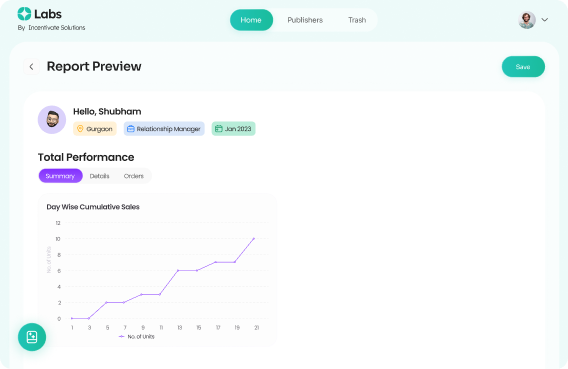Expand the profile dropdown chevron
568x369 pixels.
(x=544, y=20)
